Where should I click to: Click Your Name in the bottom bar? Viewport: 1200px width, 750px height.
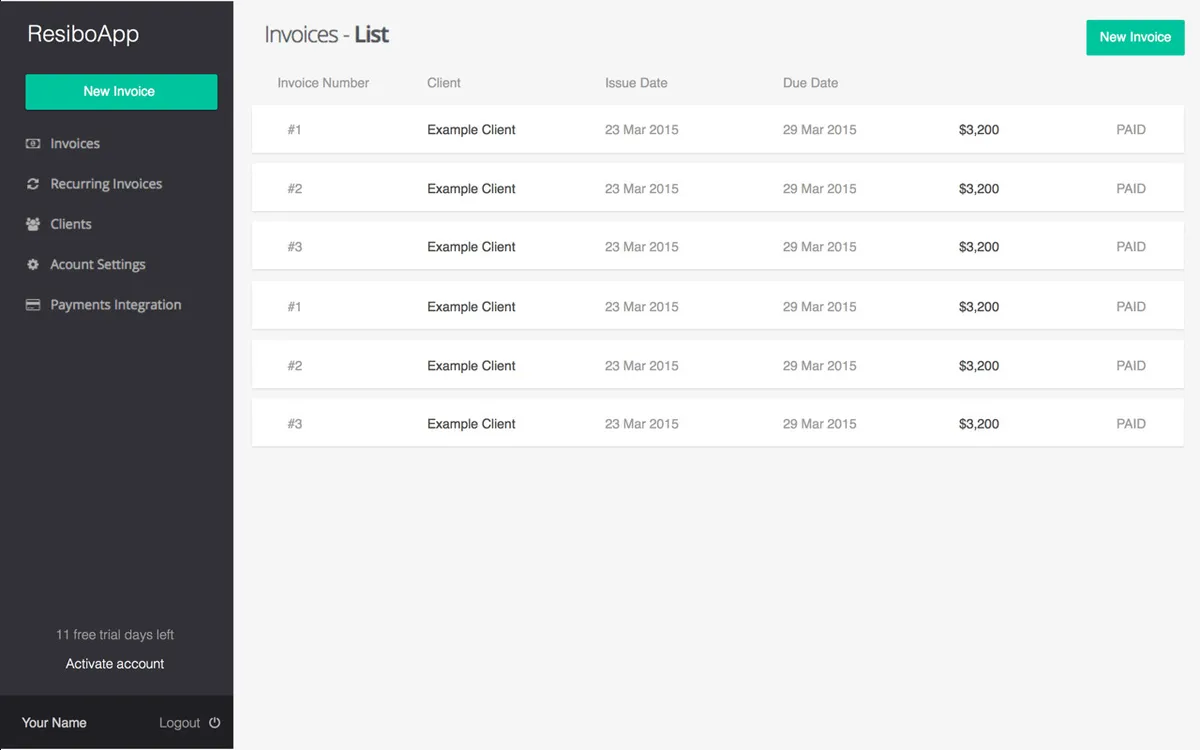pos(54,722)
